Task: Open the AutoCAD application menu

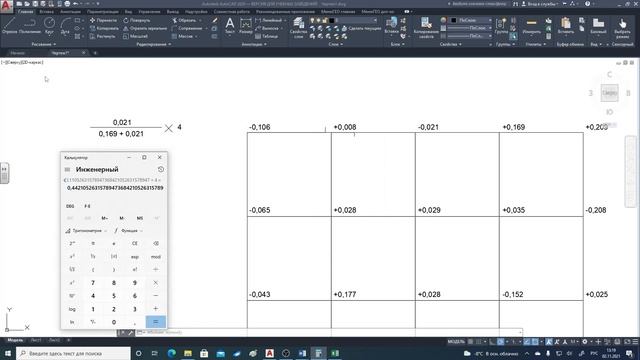Action: pyautogui.click(x=6, y=7)
